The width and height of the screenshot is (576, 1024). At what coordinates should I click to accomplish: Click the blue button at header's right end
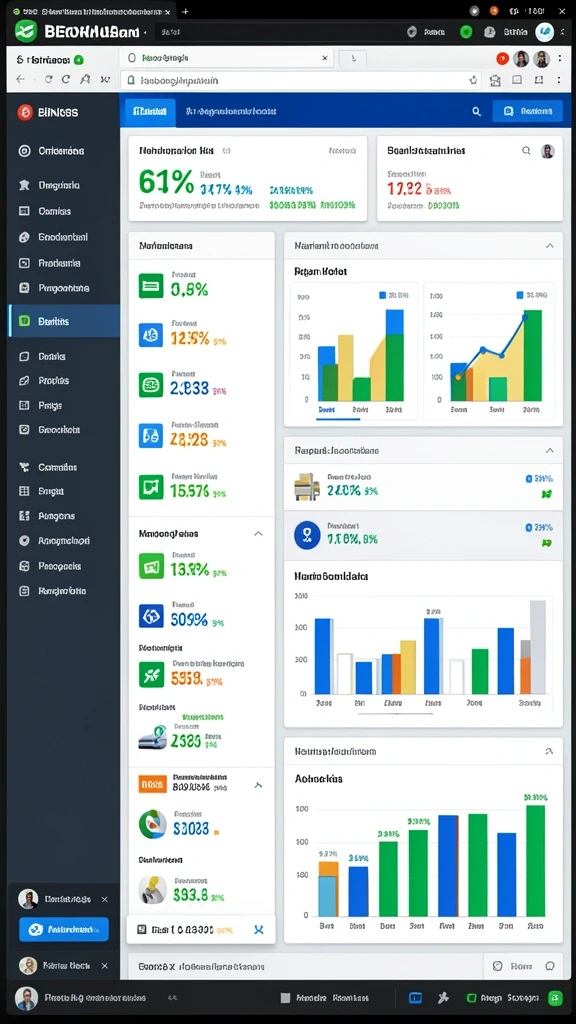tap(528, 111)
